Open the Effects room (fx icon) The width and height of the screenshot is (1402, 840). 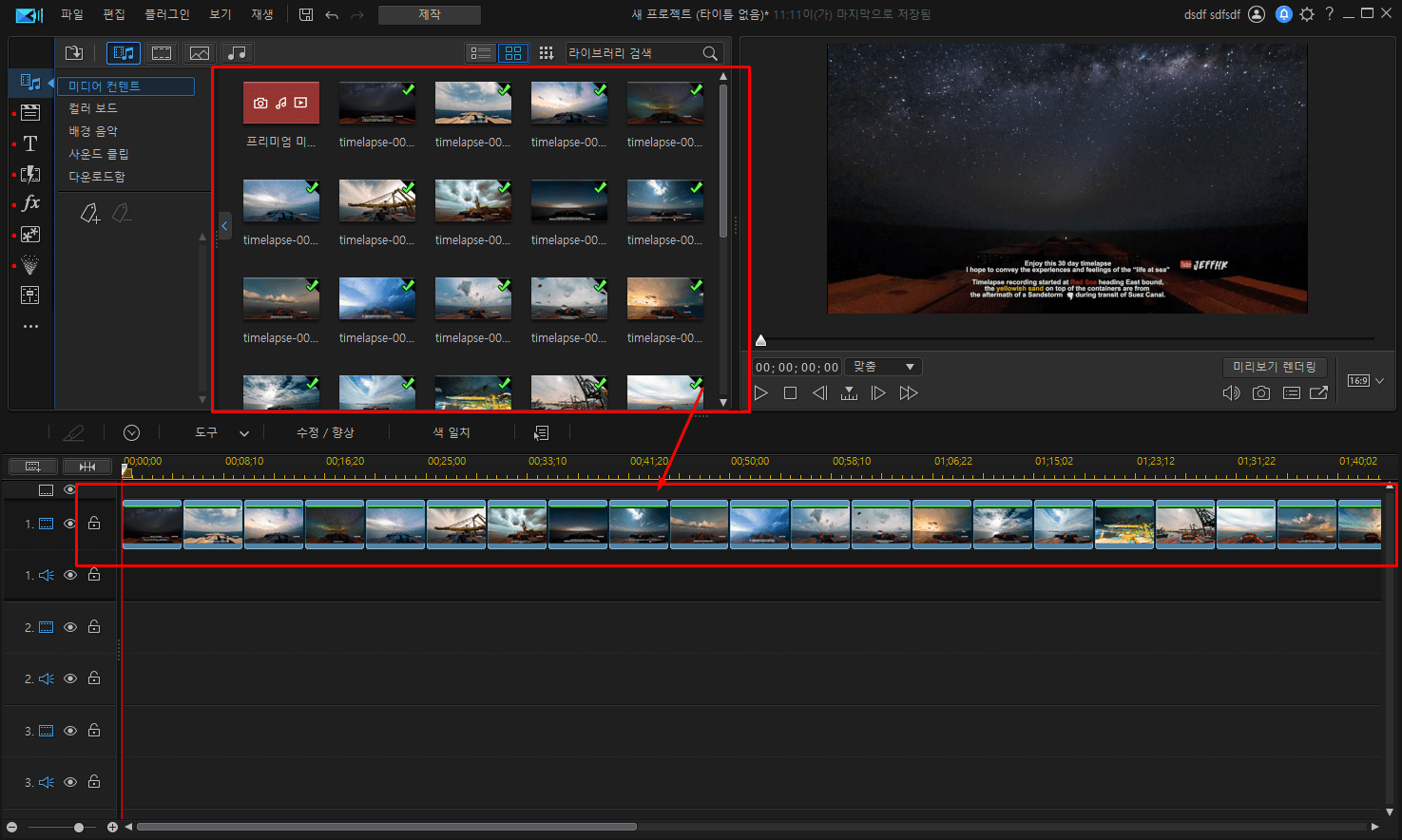tap(30, 202)
